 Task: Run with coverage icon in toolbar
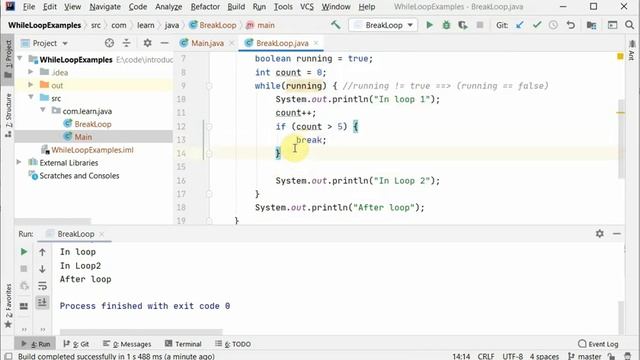point(463,25)
